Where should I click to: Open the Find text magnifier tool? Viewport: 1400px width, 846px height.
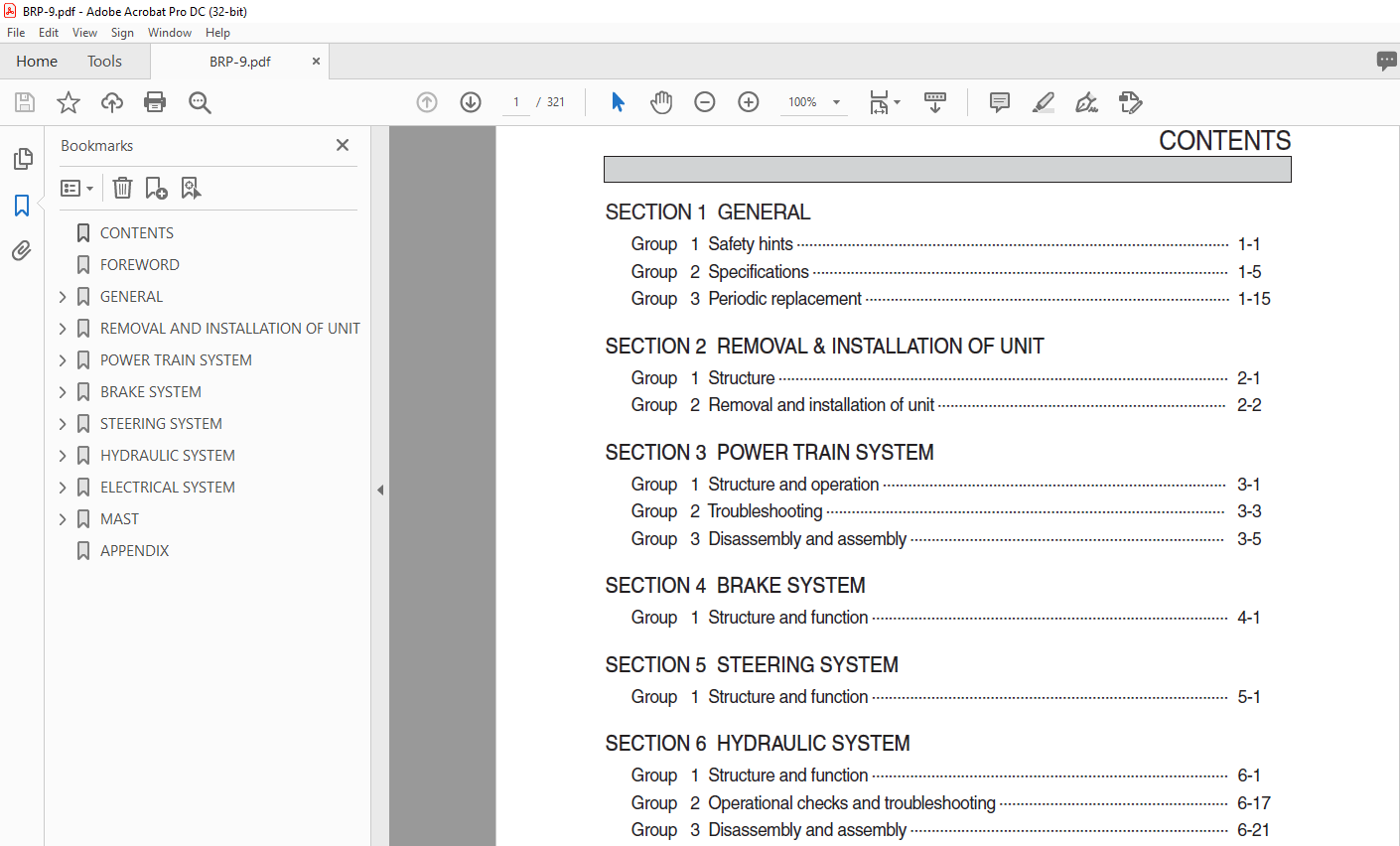(x=200, y=102)
